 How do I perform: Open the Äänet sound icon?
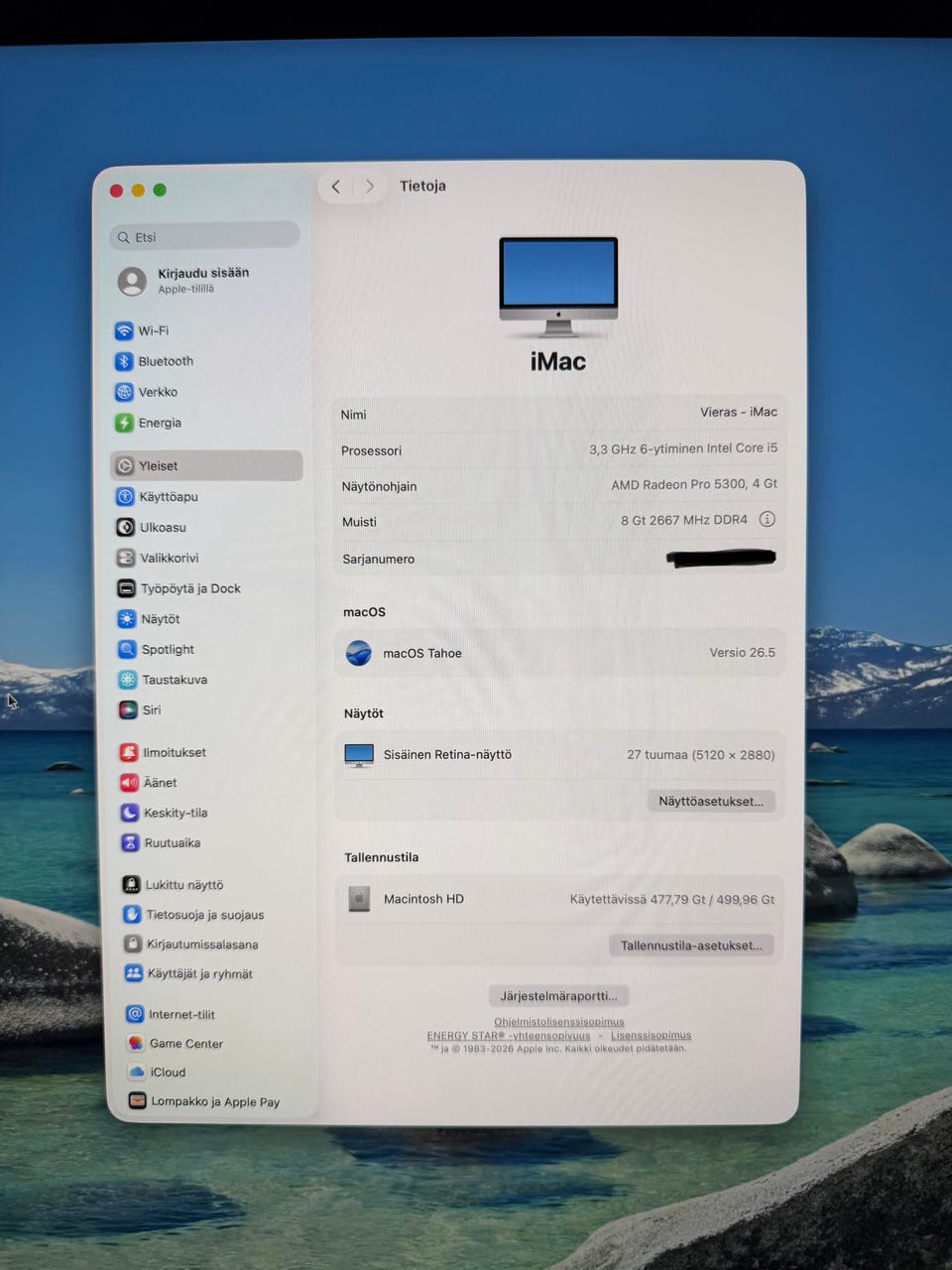click(x=129, y=782)
